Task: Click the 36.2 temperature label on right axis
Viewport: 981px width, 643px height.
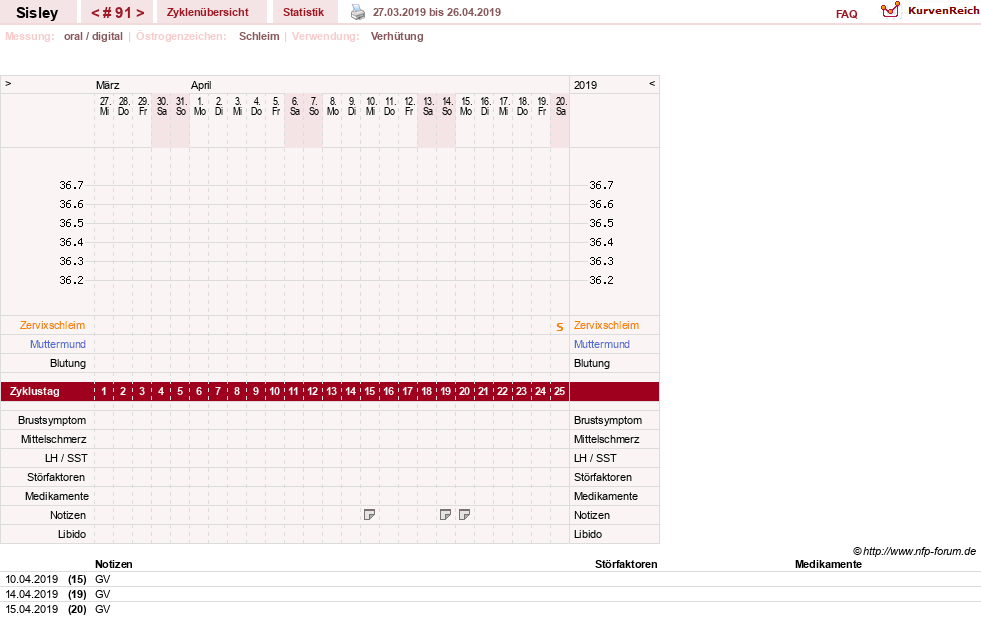Action: click(601, 280)
